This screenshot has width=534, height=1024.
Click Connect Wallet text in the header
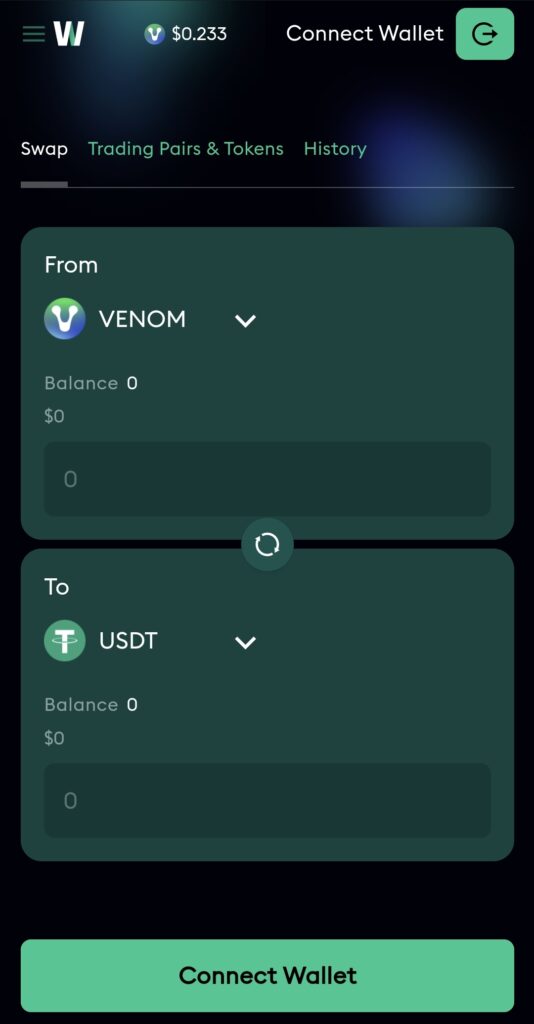click(365, 33)
